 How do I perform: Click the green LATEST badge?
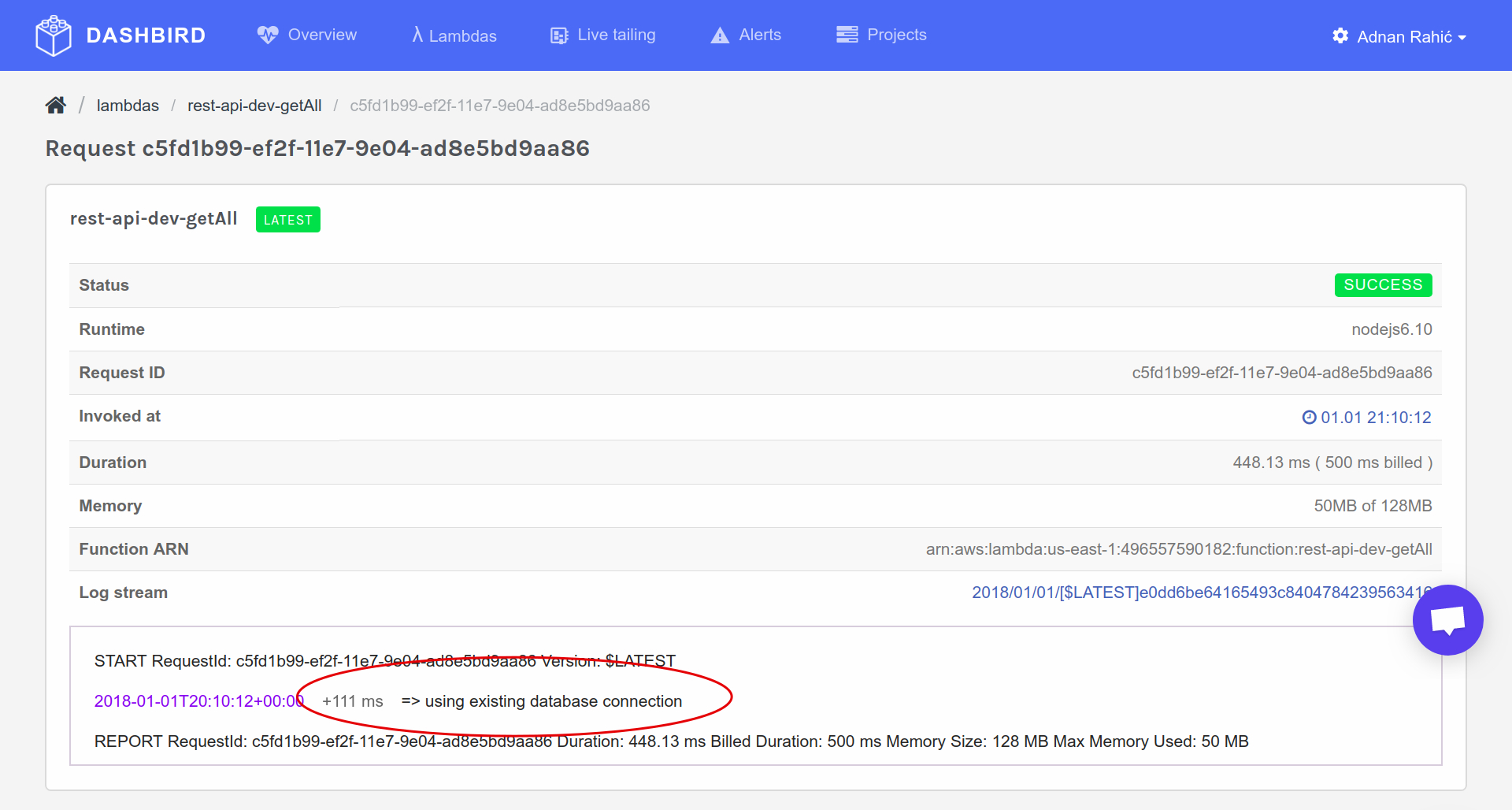pos(288,220)
